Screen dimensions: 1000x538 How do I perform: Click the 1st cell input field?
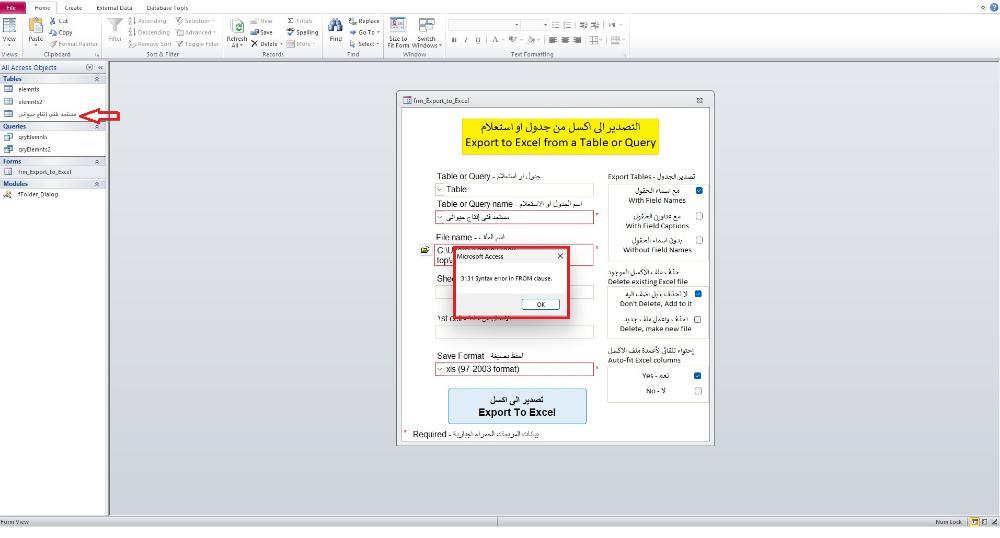click(x=514, y=331)
